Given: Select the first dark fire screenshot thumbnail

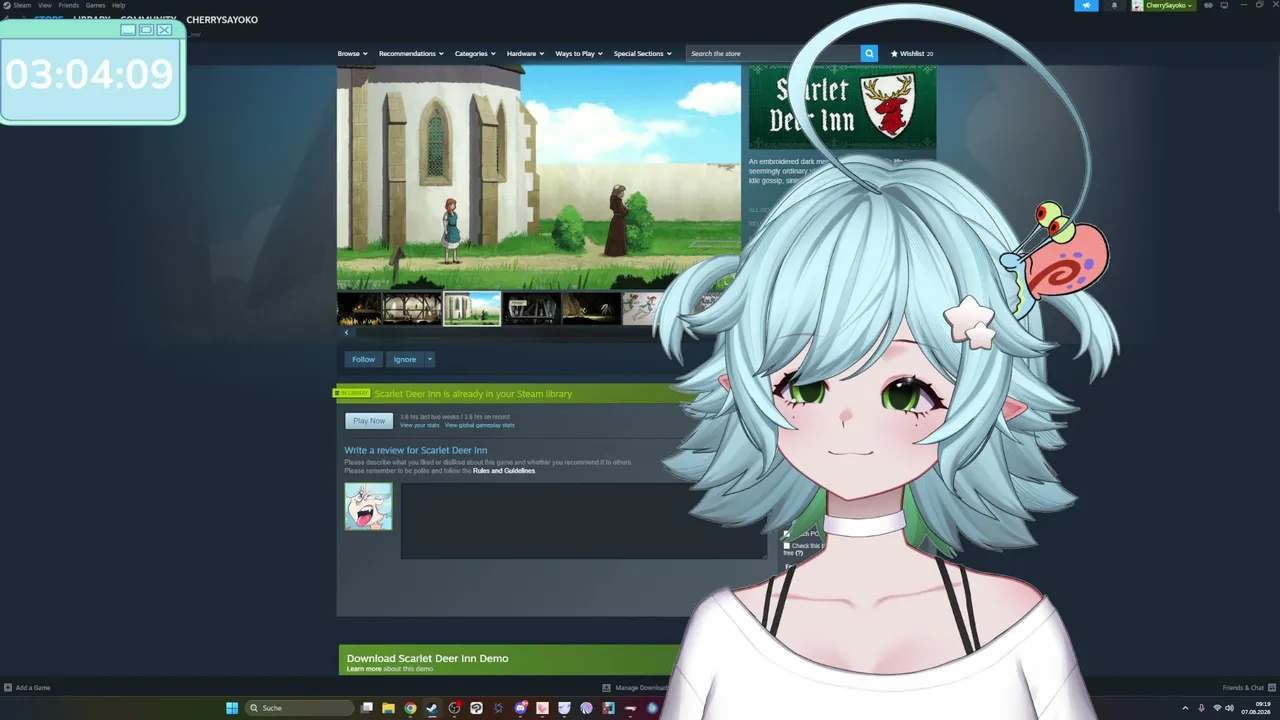Looking at the screenshot, I should click(x=359, y=309).
